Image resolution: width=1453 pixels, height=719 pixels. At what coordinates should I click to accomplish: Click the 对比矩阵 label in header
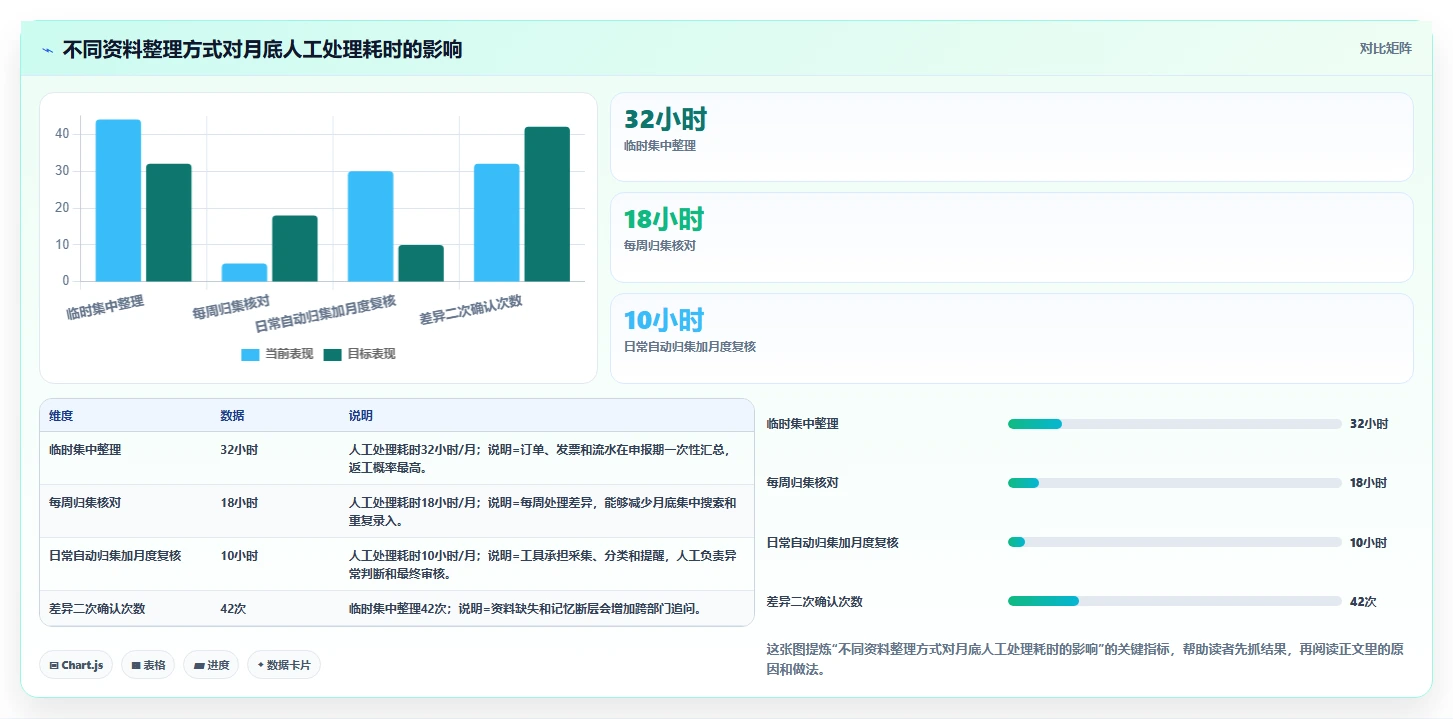click(1385, 48)
